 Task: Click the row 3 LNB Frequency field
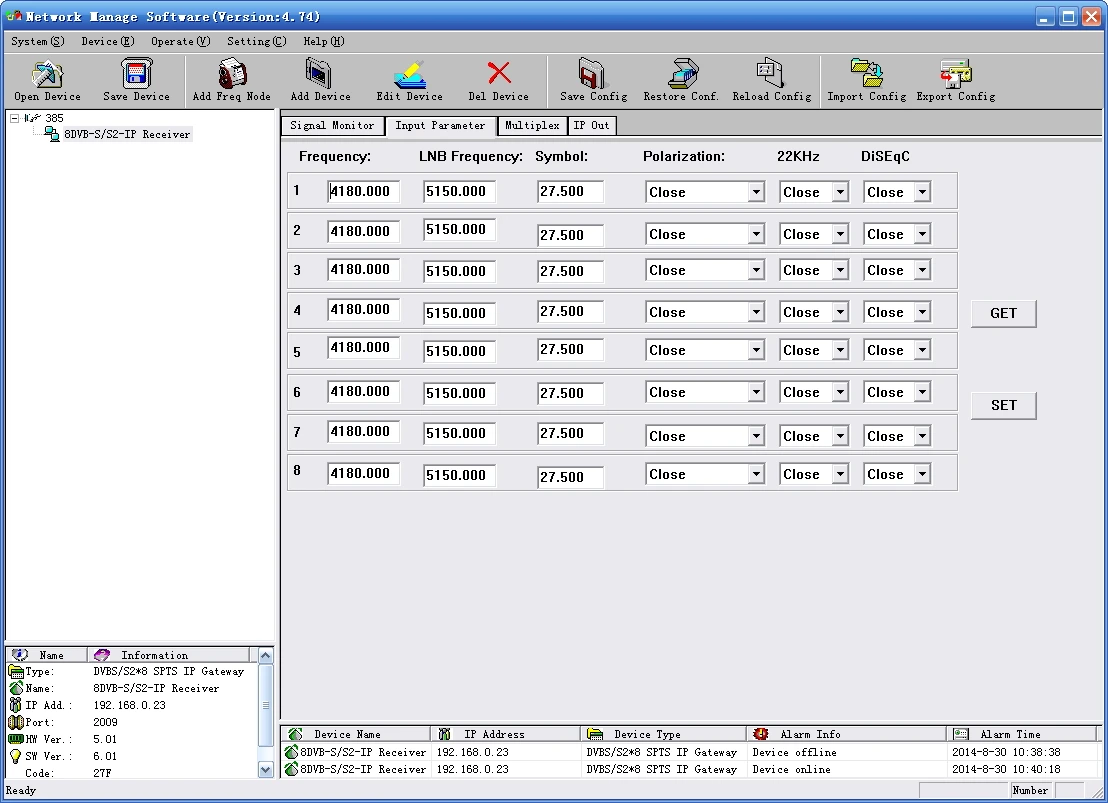[x=459, y=271]
